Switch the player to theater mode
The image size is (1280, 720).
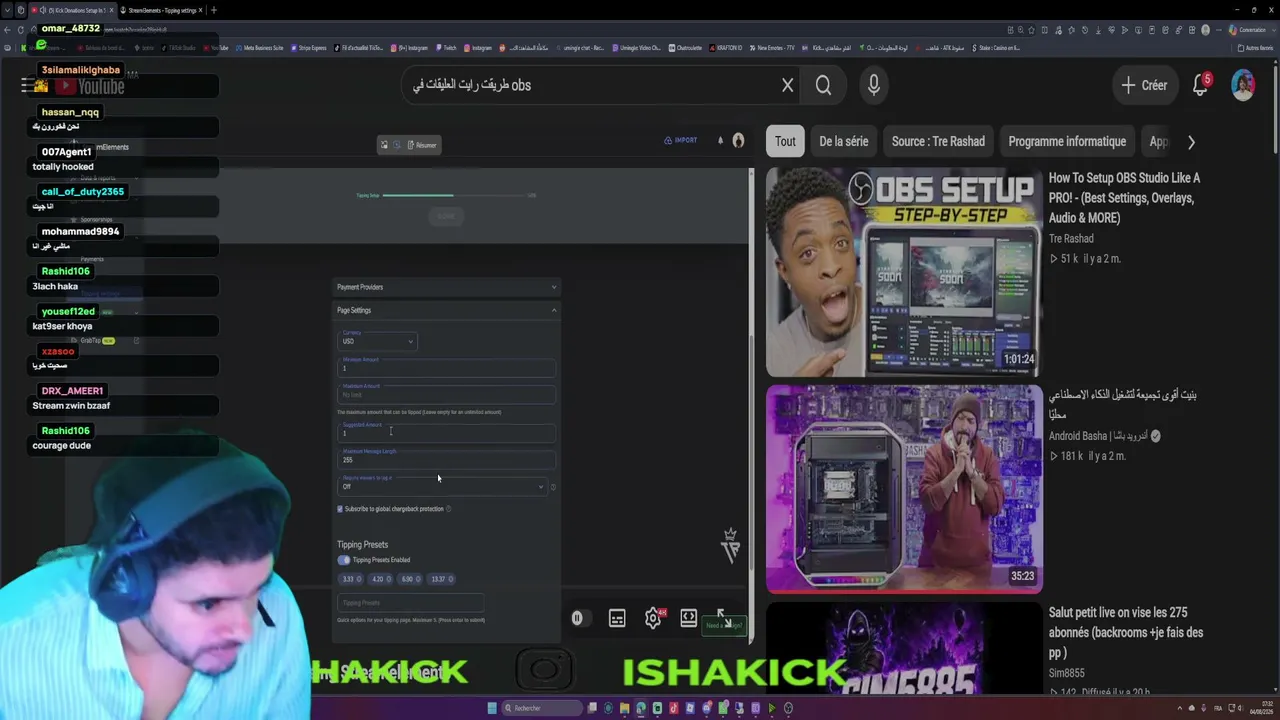[x=689, y=618]
